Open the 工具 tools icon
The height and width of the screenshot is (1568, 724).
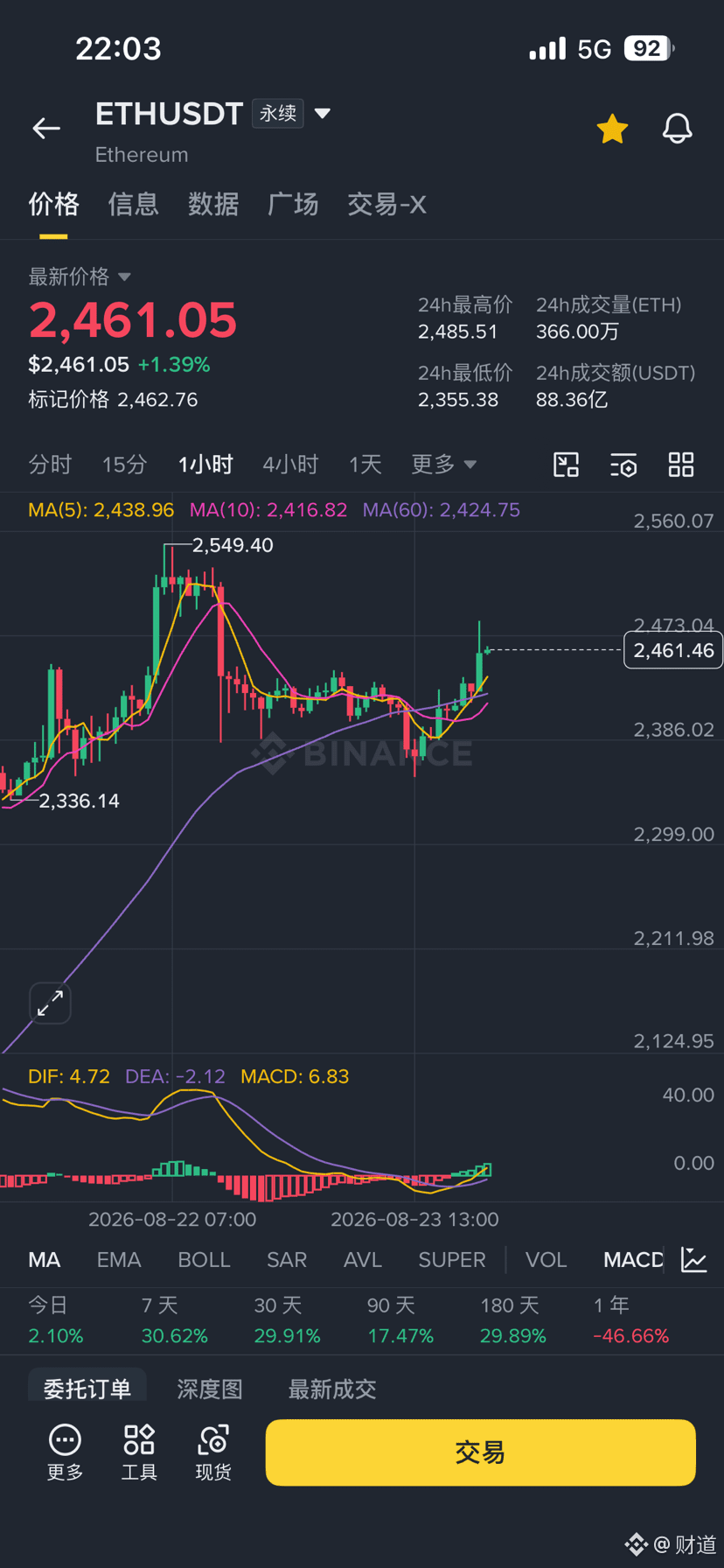(139, 1452)
